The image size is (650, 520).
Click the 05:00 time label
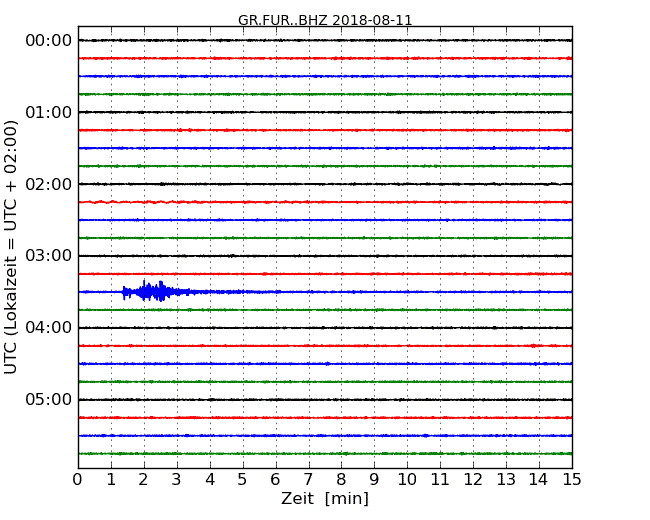coord(49,399)
